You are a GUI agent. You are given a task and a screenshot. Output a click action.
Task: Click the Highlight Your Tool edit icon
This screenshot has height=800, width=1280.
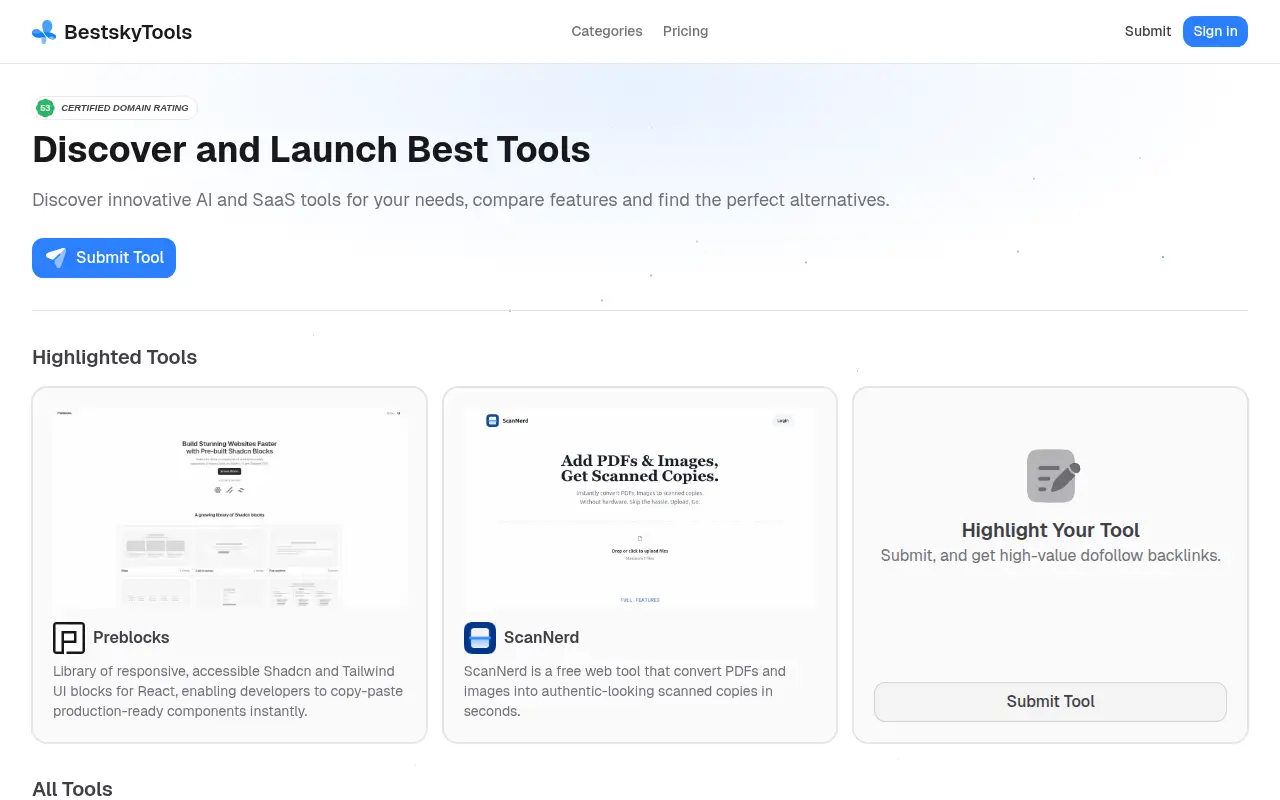coord(1053,476)
